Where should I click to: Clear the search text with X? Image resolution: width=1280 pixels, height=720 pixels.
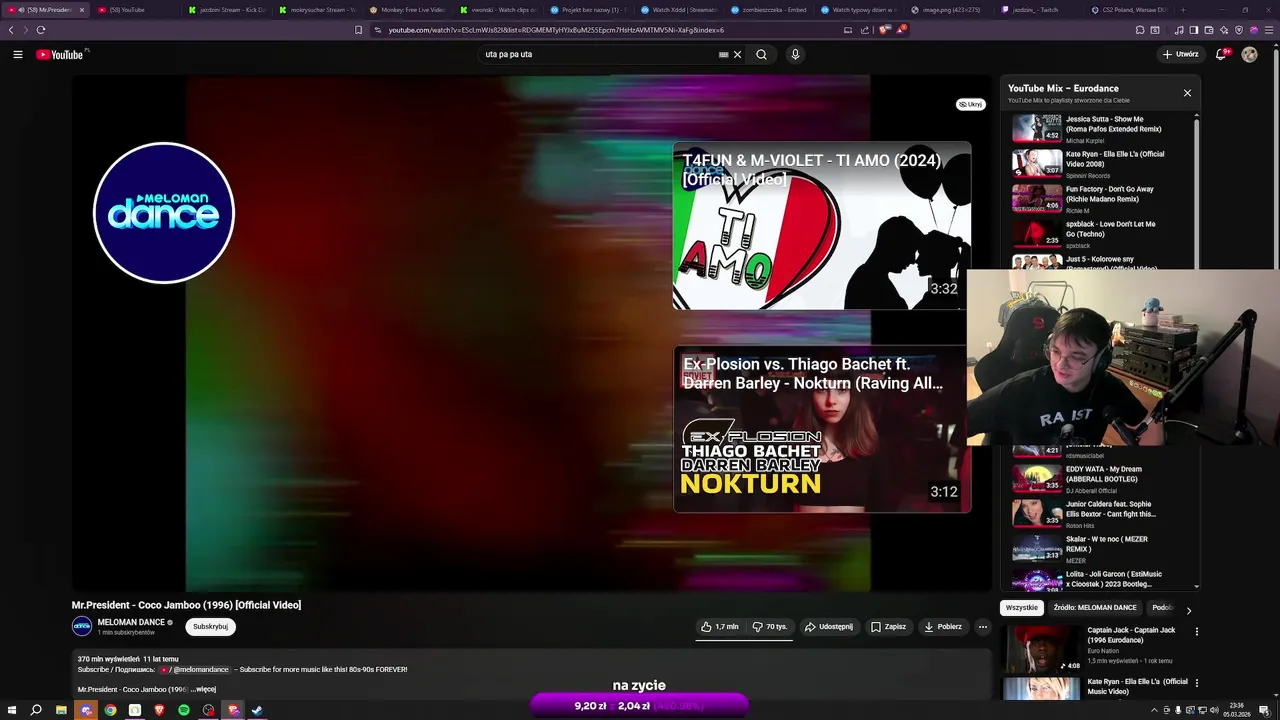[737, 54]
